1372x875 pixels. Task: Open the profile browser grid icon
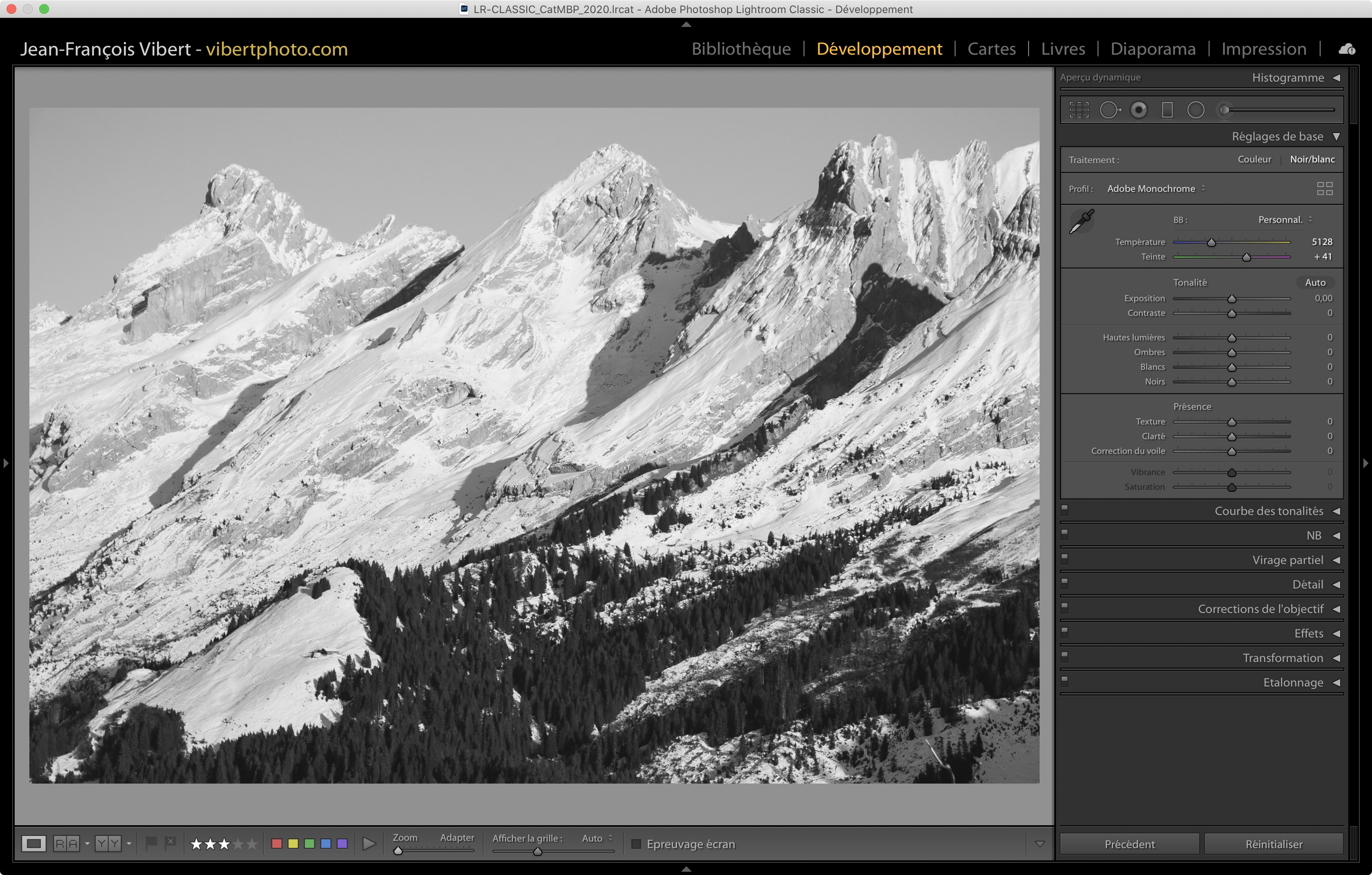tap(1324, 189)
